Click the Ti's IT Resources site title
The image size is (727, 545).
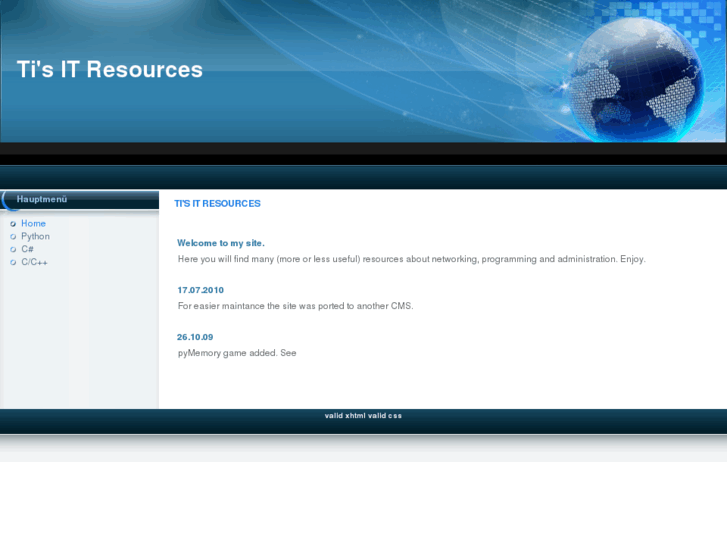point(110,70)
